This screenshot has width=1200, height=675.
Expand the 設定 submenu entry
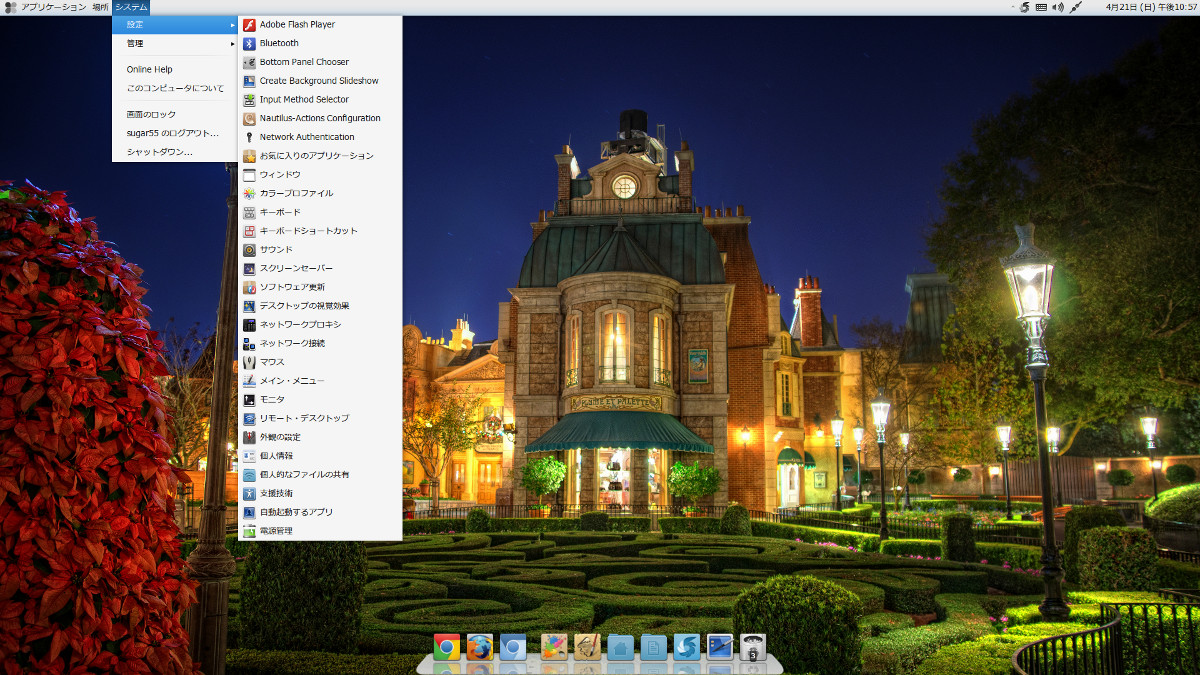tap(176, 24)
